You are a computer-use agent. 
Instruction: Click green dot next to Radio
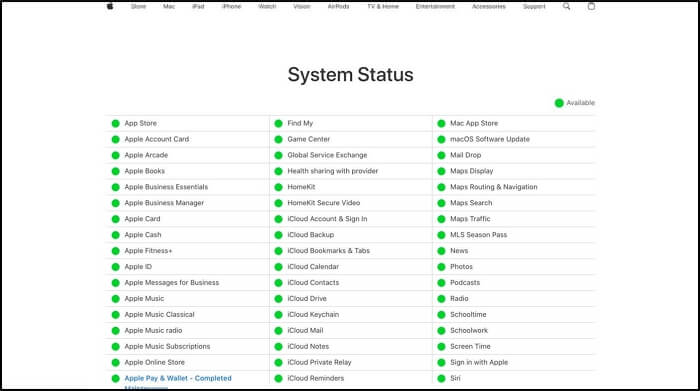pyautogui.click(x=442, y=299)
